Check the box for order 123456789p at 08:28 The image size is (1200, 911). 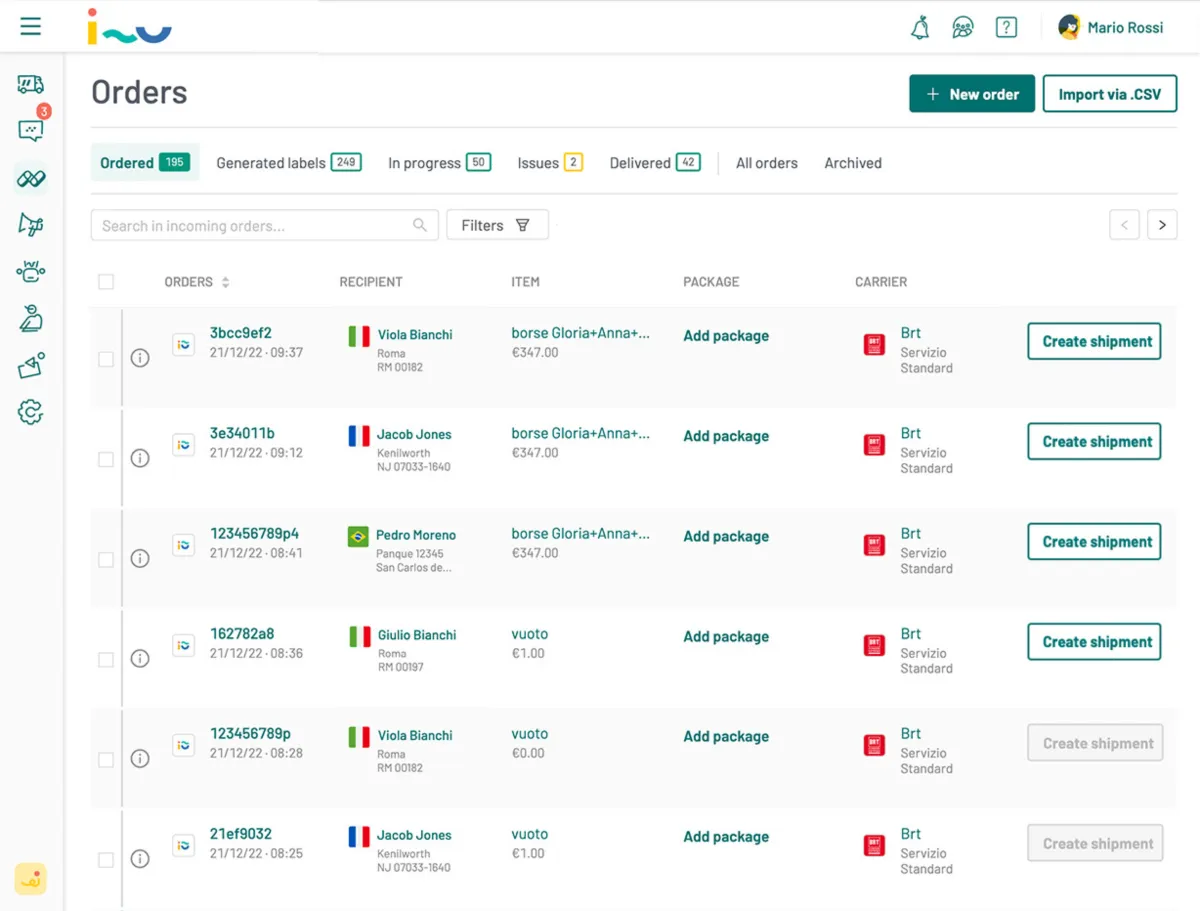pos(106,759)
